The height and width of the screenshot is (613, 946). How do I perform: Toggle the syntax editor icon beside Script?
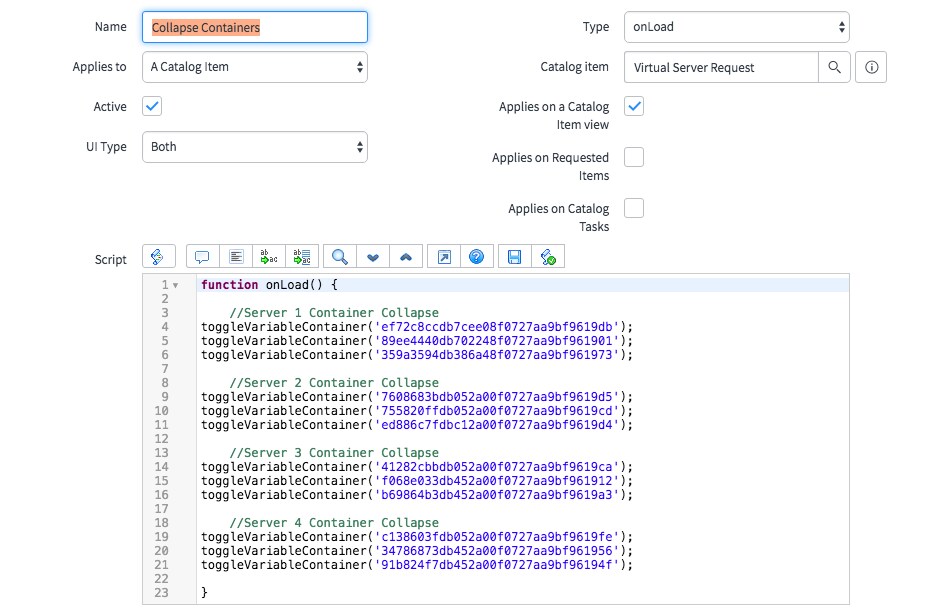159,256
